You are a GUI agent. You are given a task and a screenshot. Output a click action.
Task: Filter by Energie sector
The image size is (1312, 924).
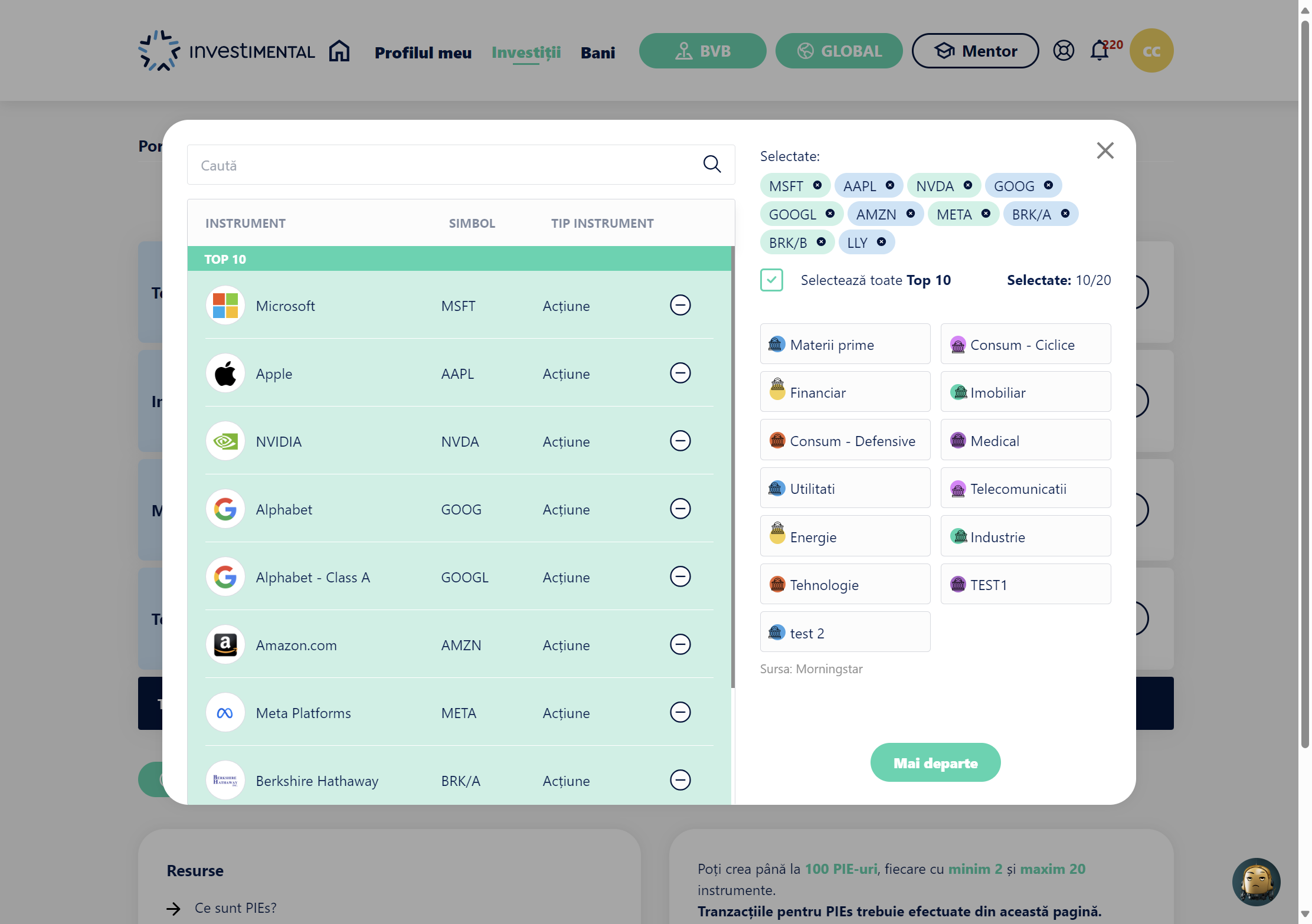(x=845, y=536)
